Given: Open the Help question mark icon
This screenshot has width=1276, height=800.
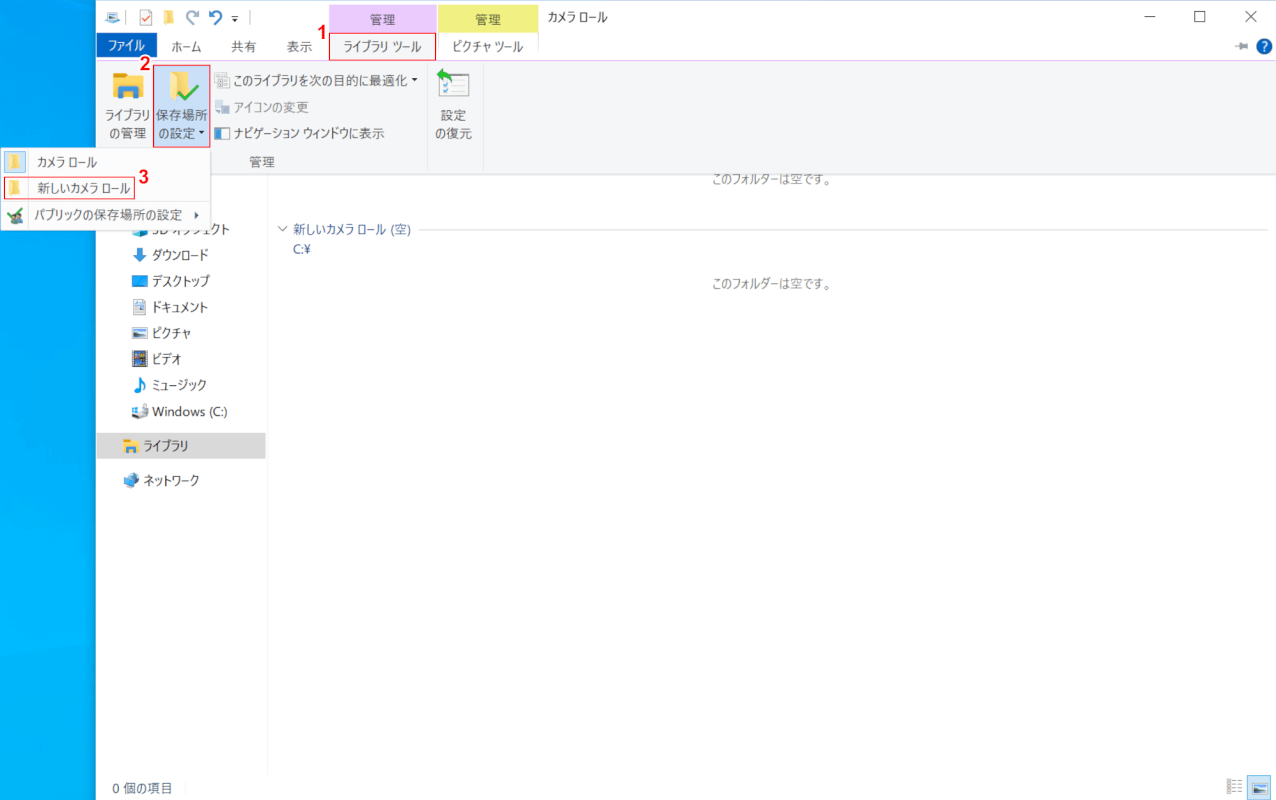Looking at the screenshot, I should pos(1264,46).
